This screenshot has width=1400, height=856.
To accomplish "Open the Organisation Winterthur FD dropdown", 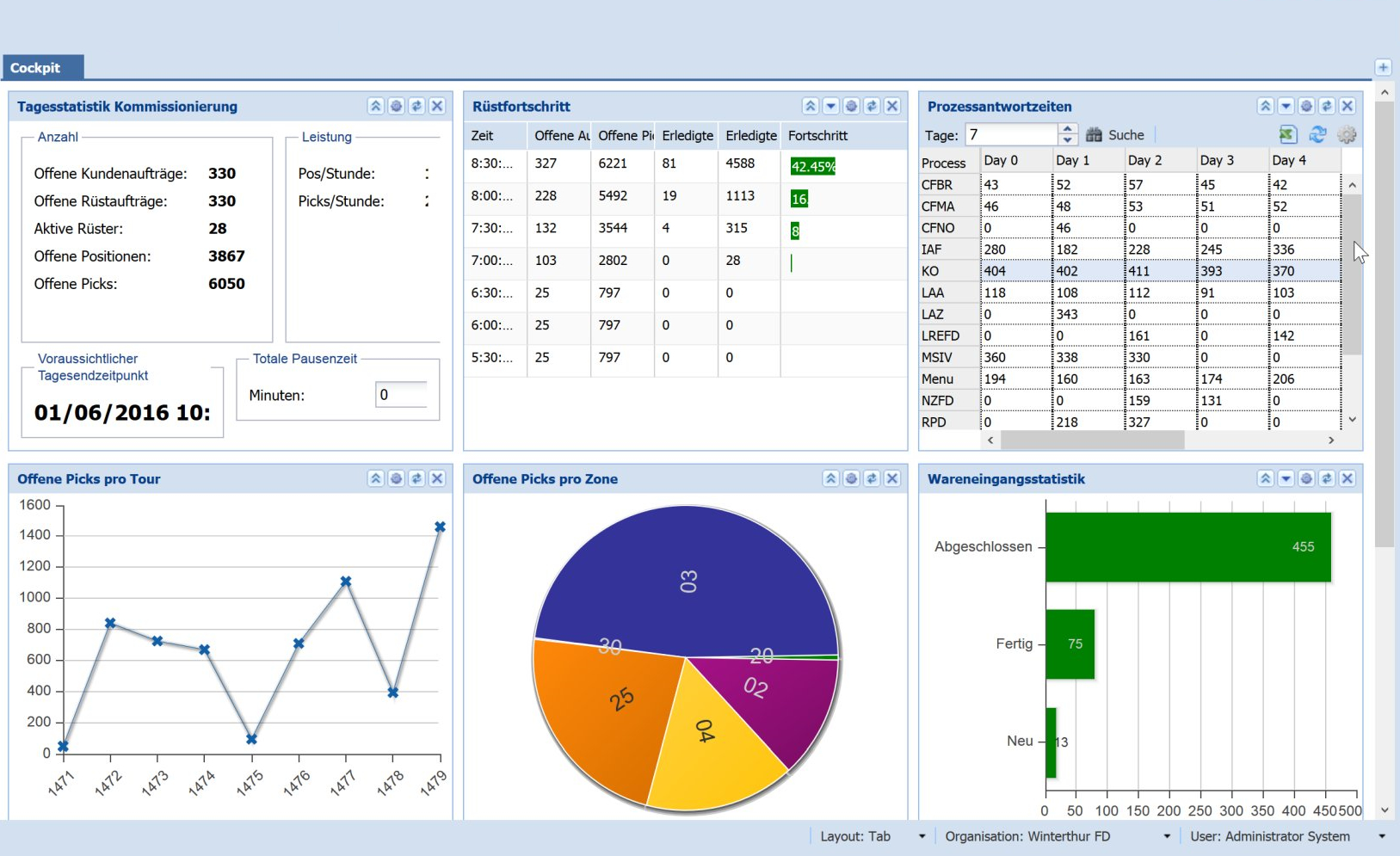I will tap(1167, 836).
